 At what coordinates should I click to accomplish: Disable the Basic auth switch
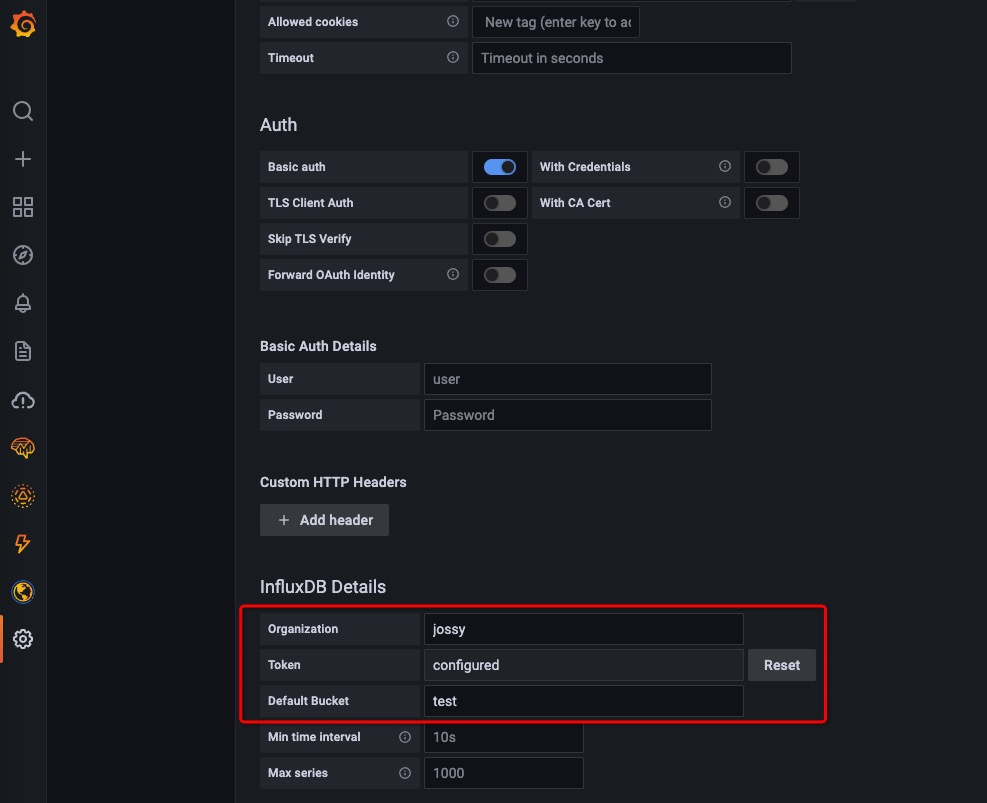coord(500,167)
